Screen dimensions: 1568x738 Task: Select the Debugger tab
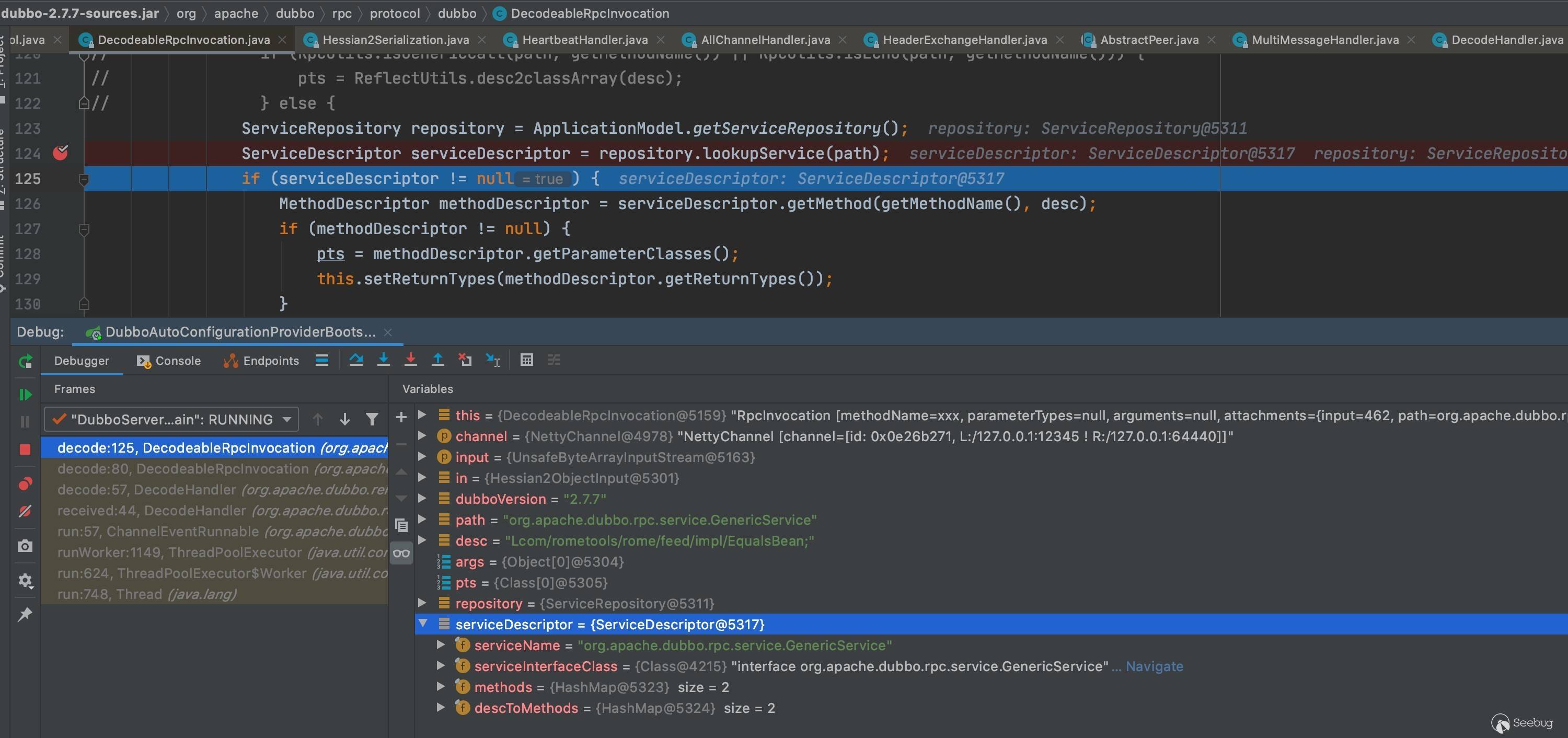[x=82, y=361]
